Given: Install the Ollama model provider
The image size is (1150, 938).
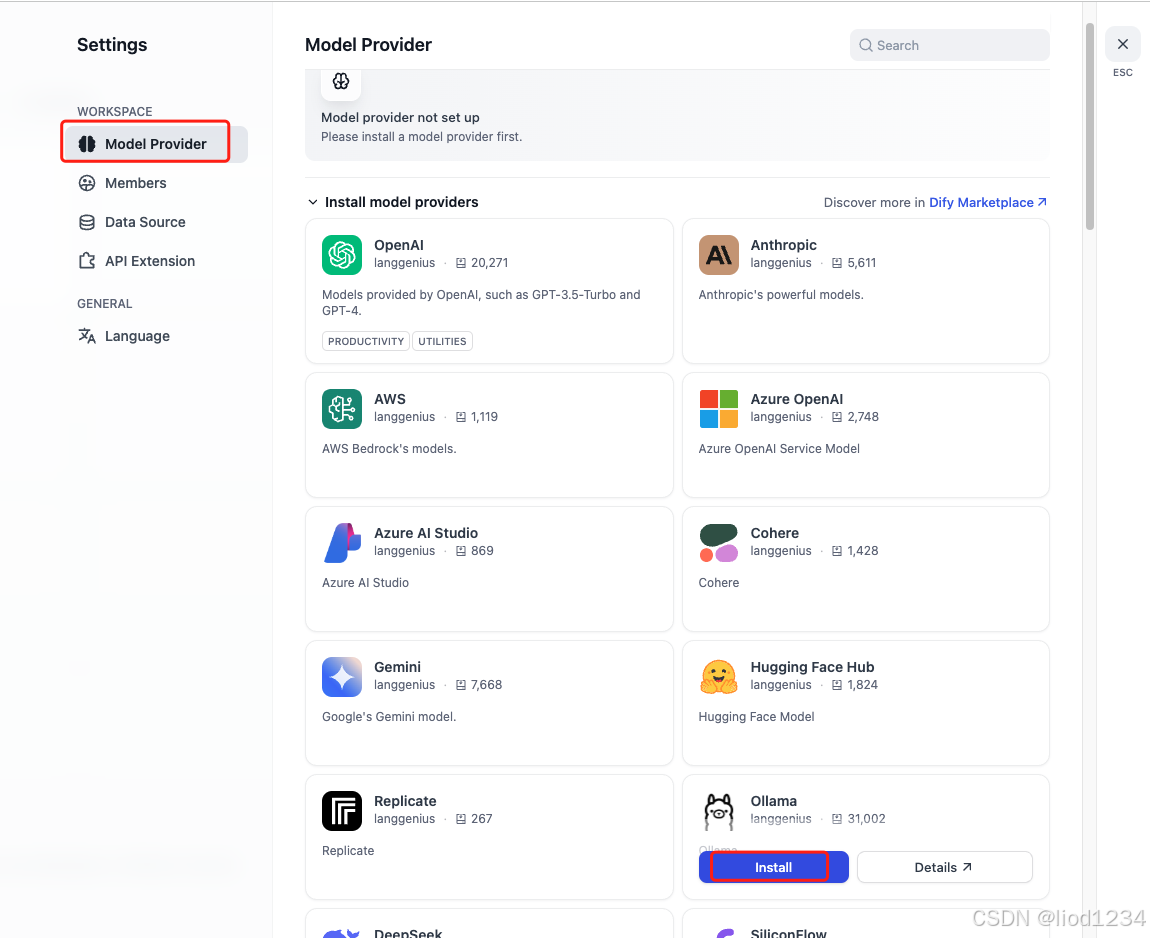Looking at the screenshot, I should click(774, 867).
